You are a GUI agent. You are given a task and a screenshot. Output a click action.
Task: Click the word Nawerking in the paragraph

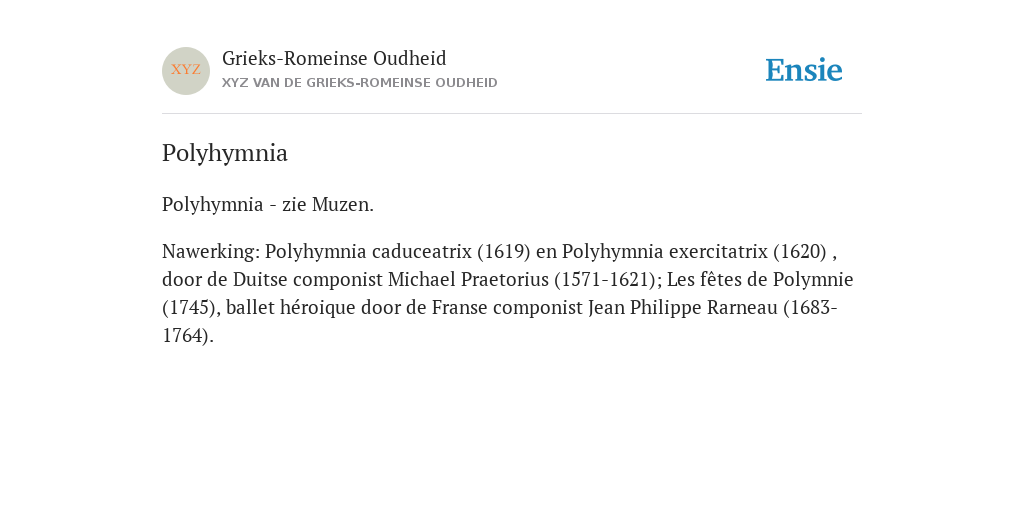tap(212, 251)
